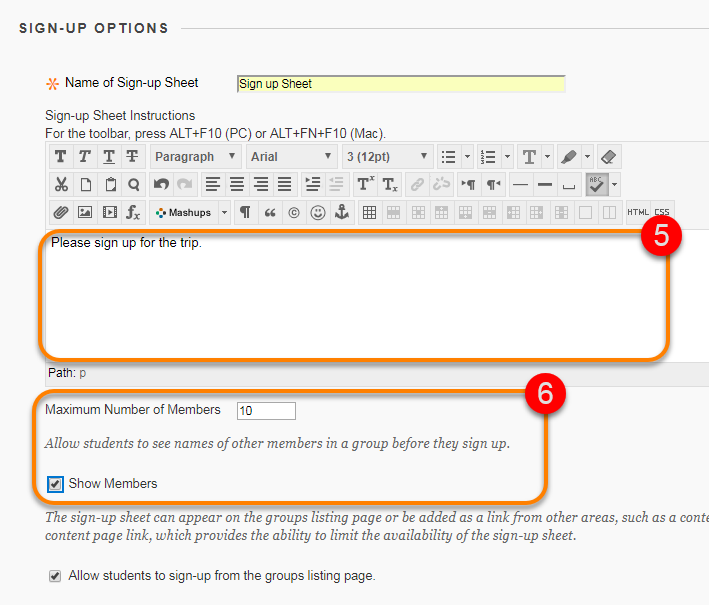Toggle strikethrough text formatting
709x605 pixels.
tap(132, 157)
